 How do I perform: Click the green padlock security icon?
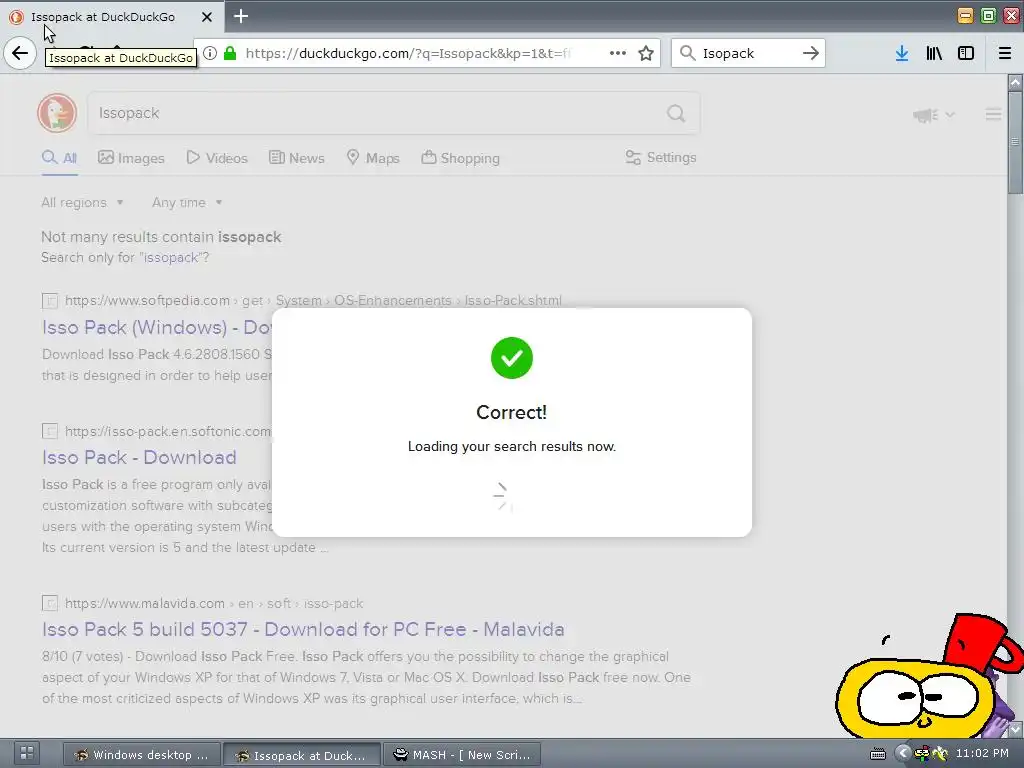[x=230, y=53]
